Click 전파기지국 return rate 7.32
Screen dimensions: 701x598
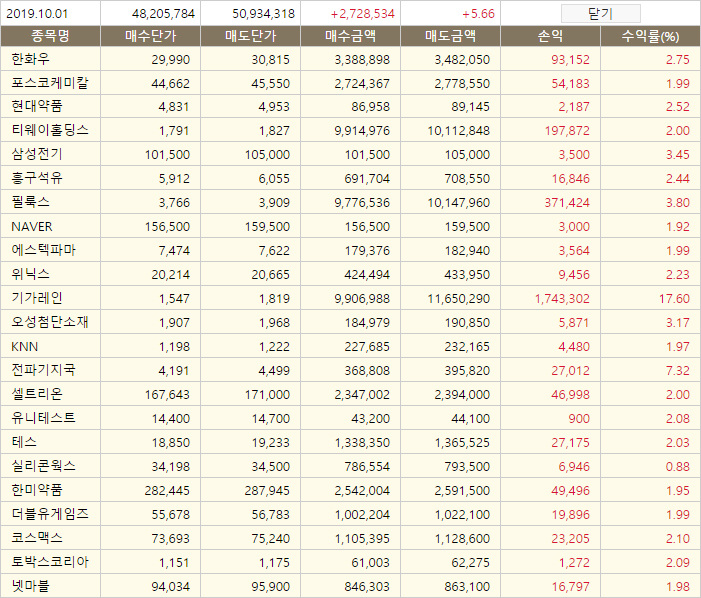(x=678, y=371)
